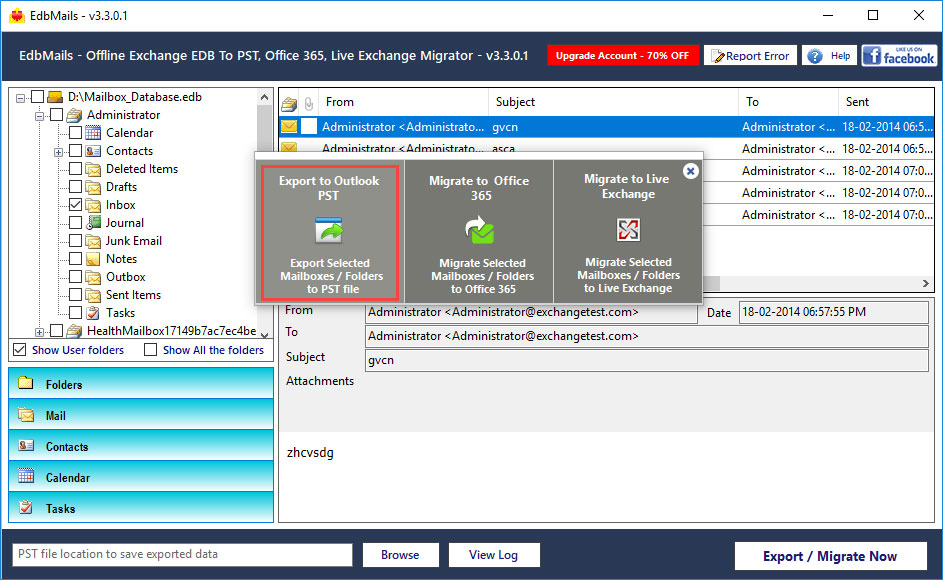Check the Sent Items folder checkbox
The height and width of the screenshot is (580, 943).
pos(75,295)
